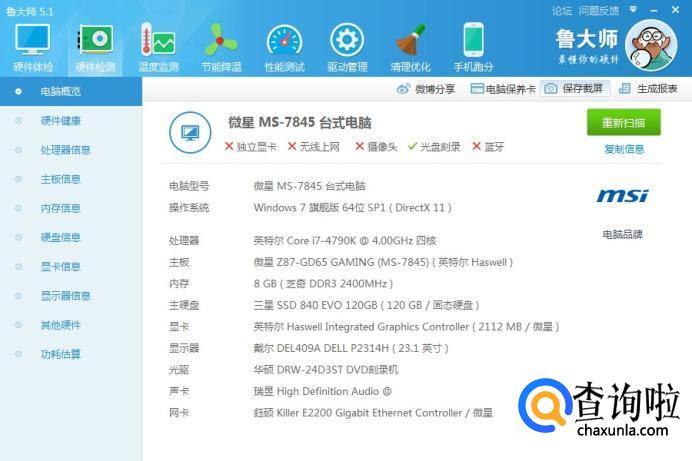Screen dimensions: 692x461
Task: Click the 鲁大师 mascot avatar
Action: click(651, 45)
